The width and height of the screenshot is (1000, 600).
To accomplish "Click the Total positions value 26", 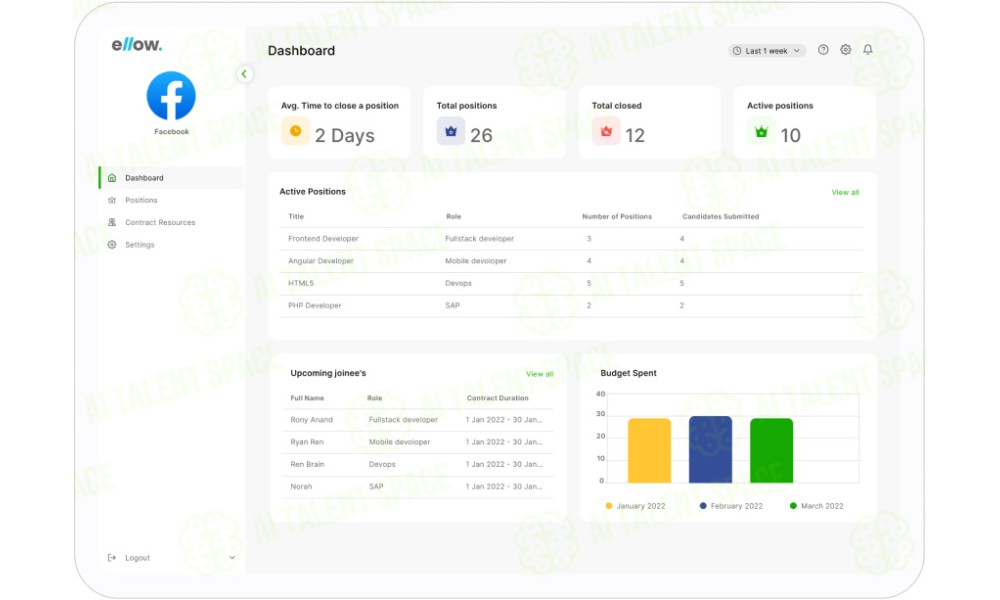I will tap(482, 135).
